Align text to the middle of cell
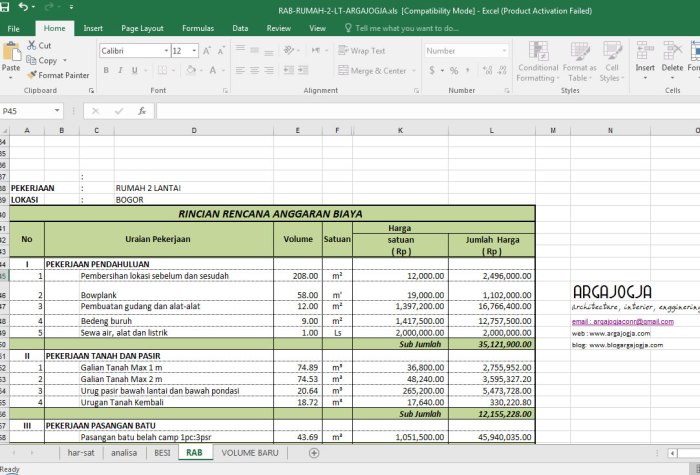This screenshot has width=700, height=475. (254, 50)
